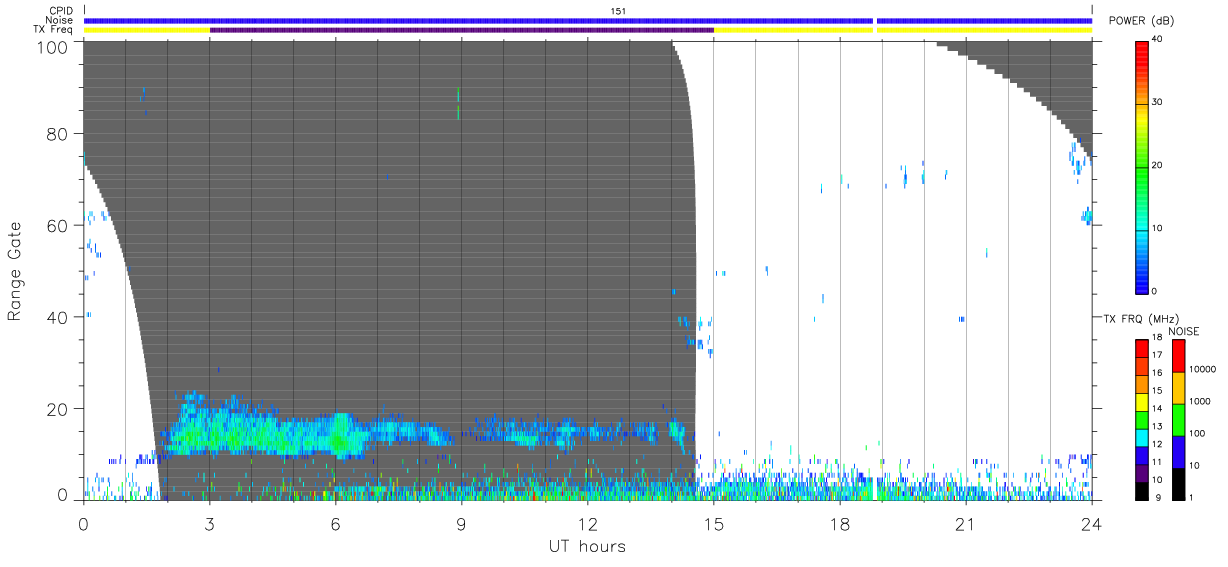This screenshot has height=567, width=1228.
Task: Click the x-axis tick label '9'
Action: pyautogui.click(x=461, y=524)
